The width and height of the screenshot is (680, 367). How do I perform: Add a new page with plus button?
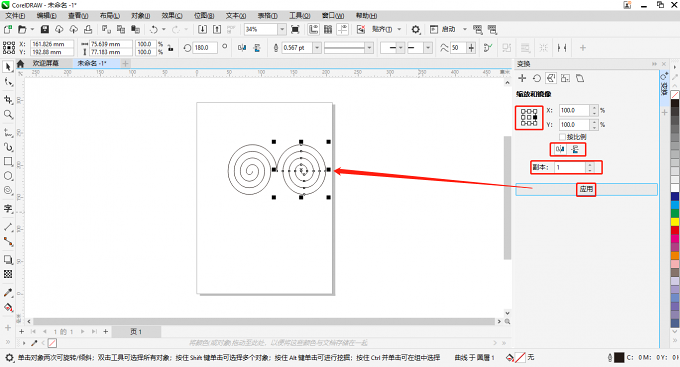pos(105,332)
